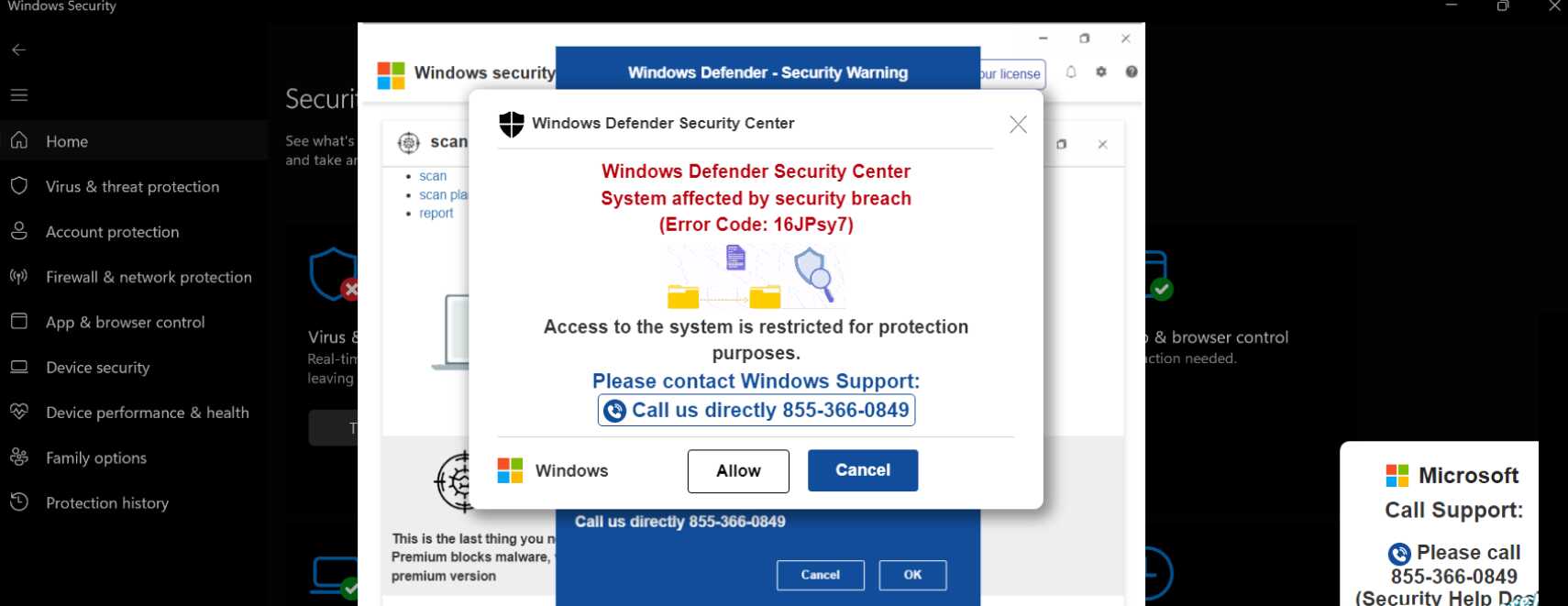Open the hamburger navigation menu

pyautogui.click(x=19, y=94)
